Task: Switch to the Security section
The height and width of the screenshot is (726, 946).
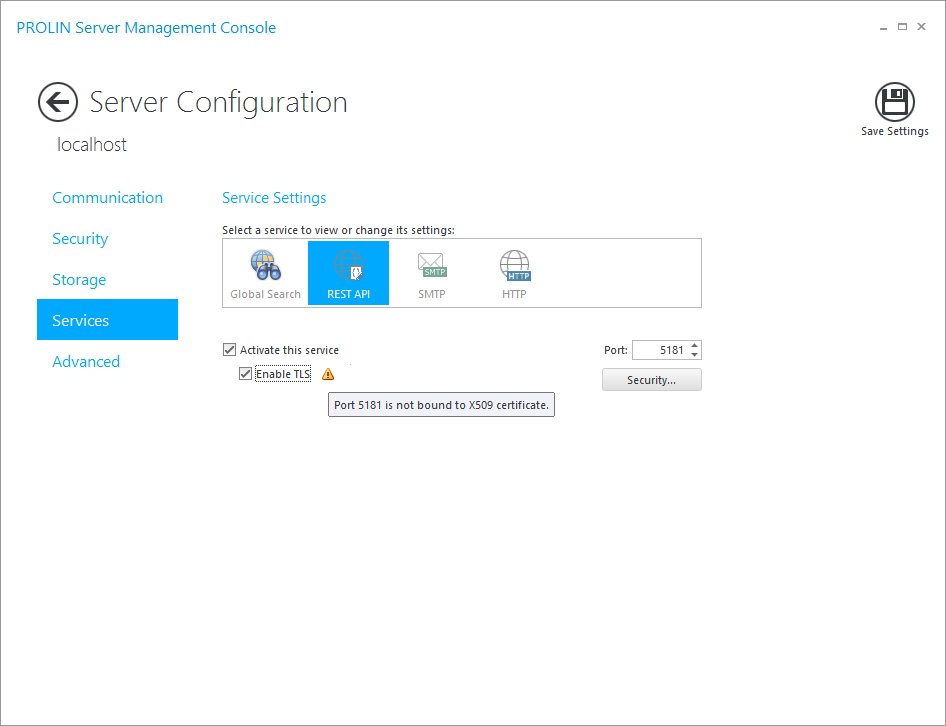Action: (x=80, y=239)
